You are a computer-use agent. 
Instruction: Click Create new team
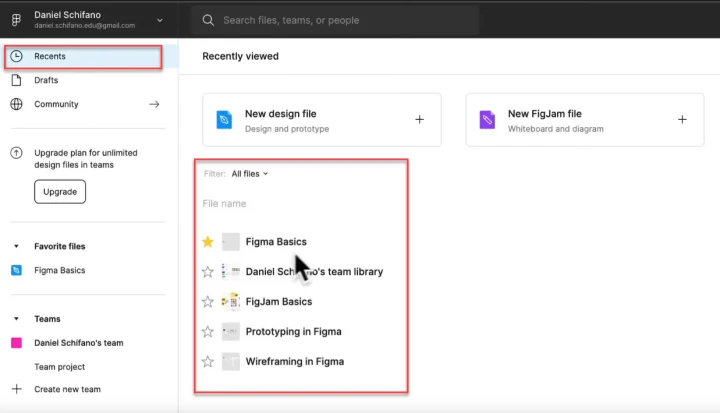click(68, 389)
